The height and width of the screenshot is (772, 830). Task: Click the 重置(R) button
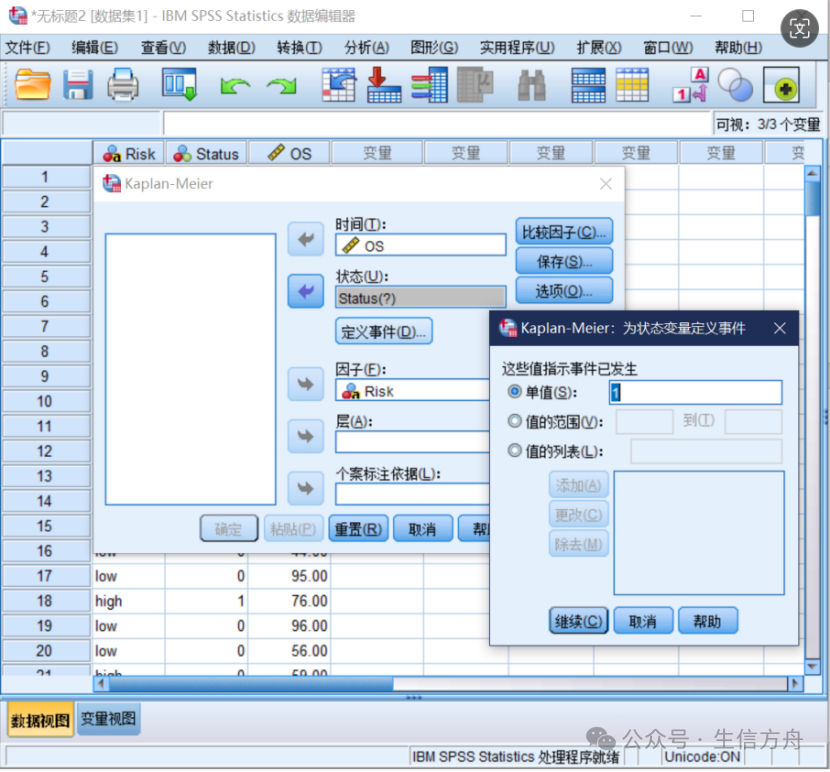358,528
